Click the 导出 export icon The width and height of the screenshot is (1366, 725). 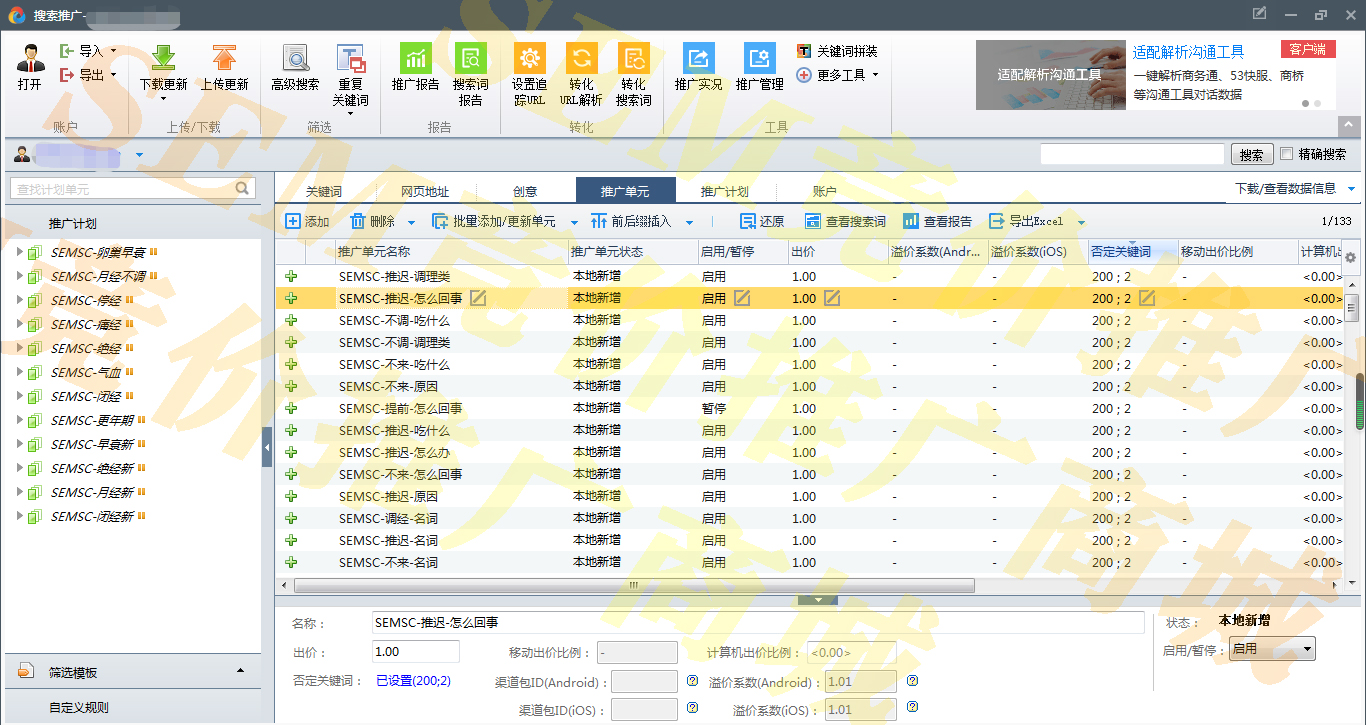coord(67,75)
